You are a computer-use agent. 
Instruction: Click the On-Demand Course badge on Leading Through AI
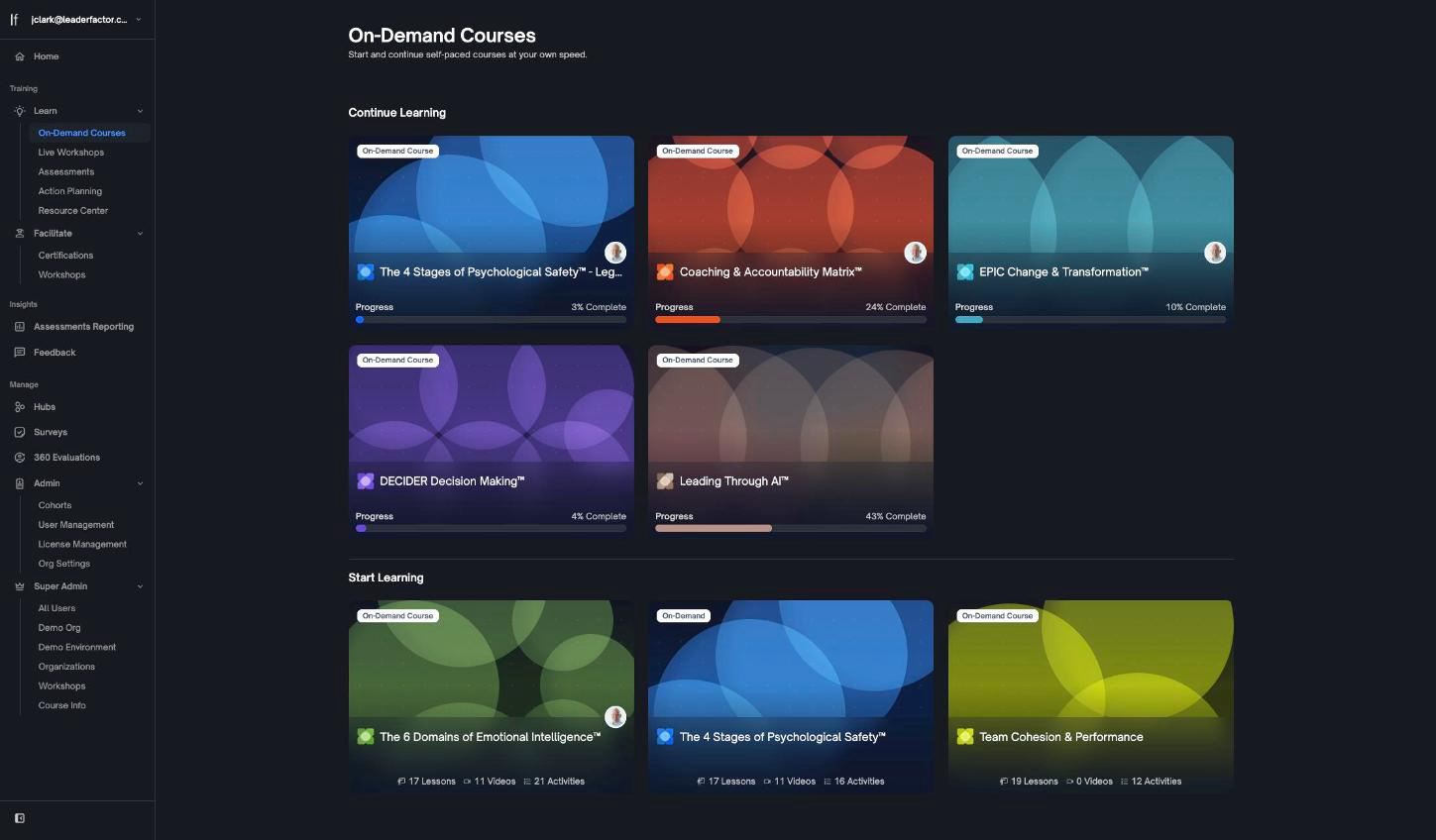point(698,361)
